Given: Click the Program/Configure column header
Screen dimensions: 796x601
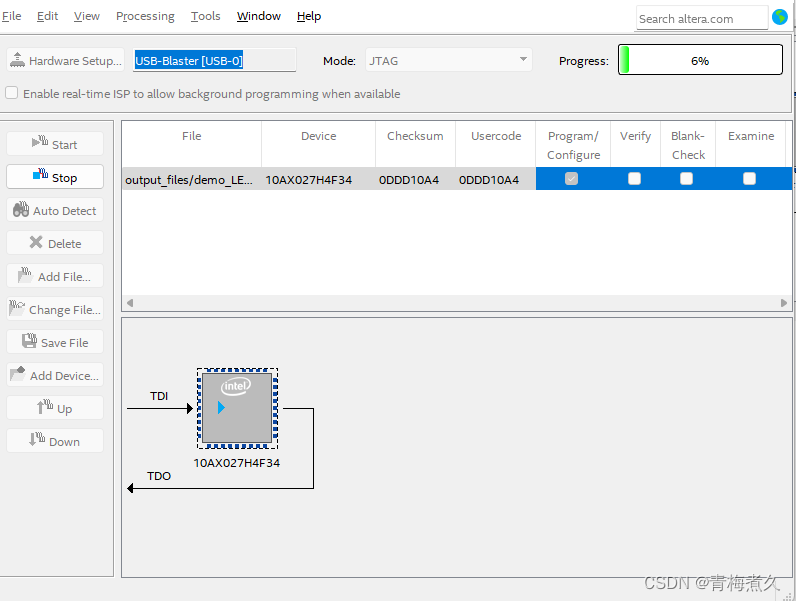Looking at the screenshot, I should point(573,145).
